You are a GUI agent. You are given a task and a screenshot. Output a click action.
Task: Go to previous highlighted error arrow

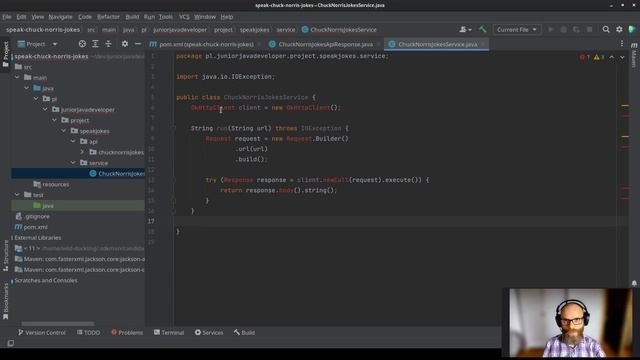[x=611, y=57]
